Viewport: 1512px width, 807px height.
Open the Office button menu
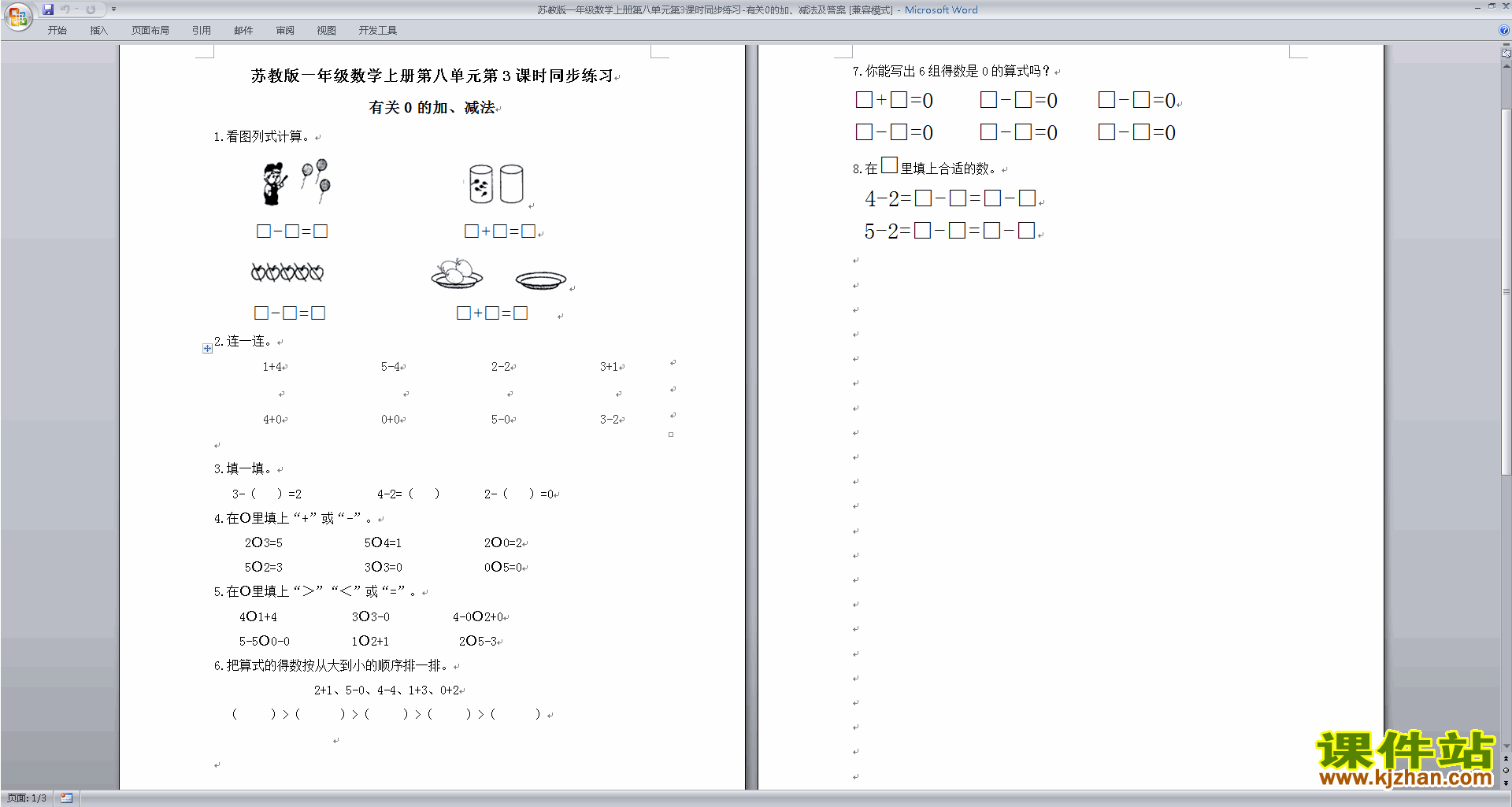[17, 16]
